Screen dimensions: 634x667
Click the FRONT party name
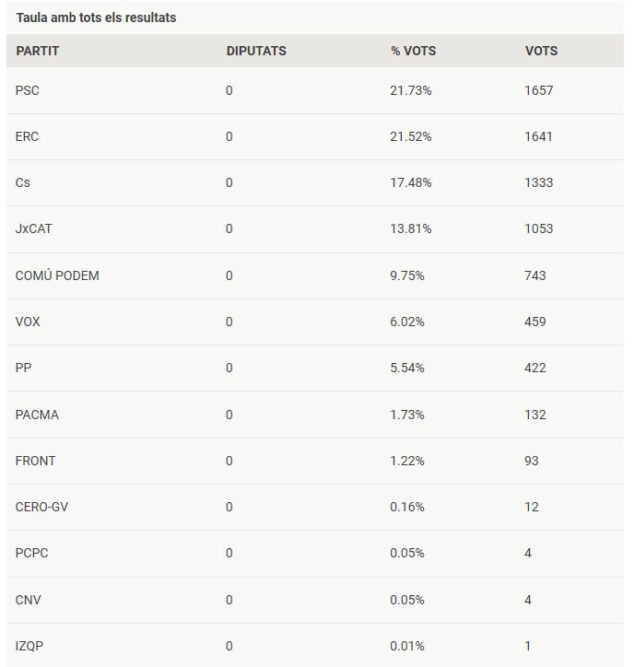(x=35, y=461)
